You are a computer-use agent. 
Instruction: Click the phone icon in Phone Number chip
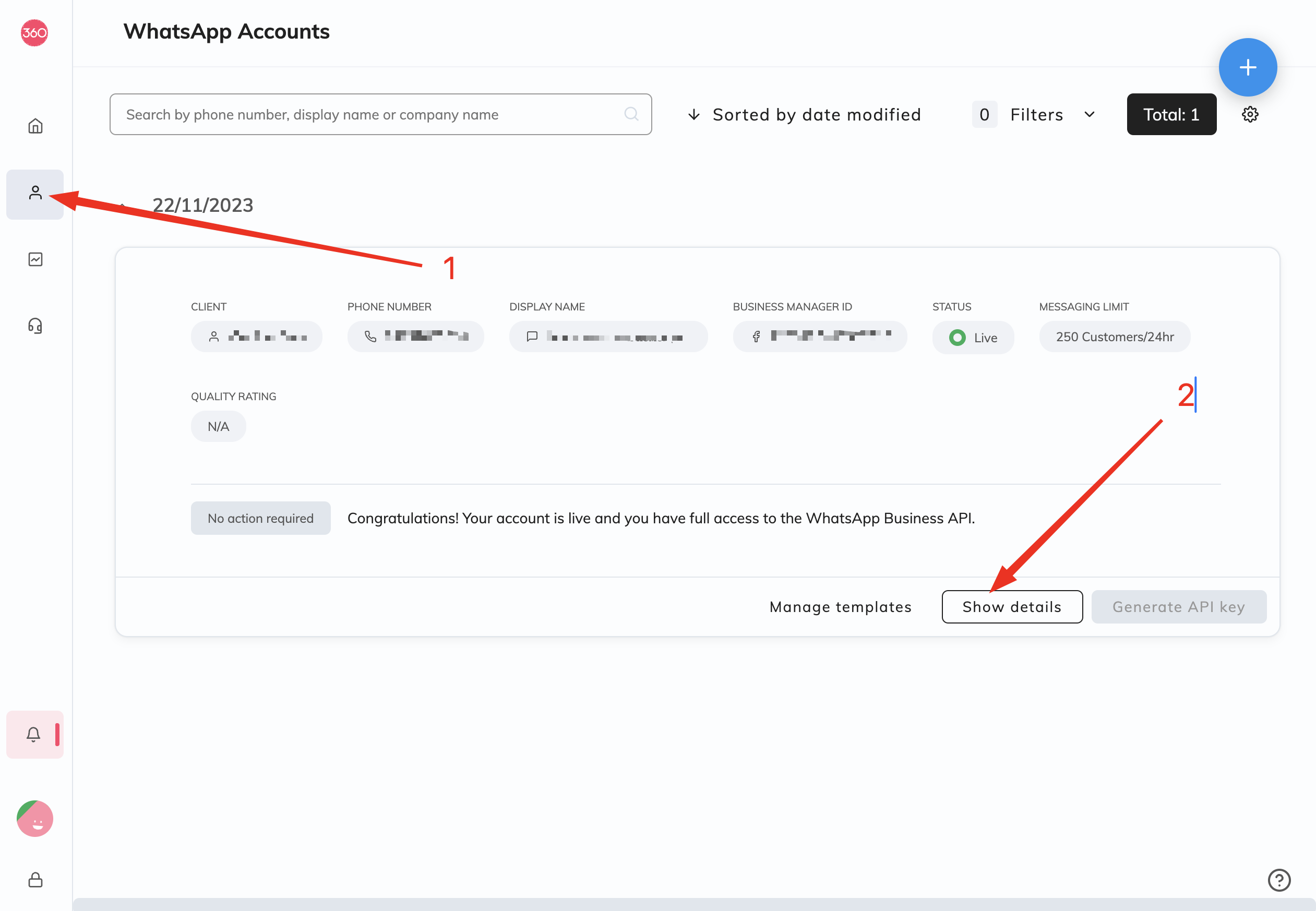370,337
